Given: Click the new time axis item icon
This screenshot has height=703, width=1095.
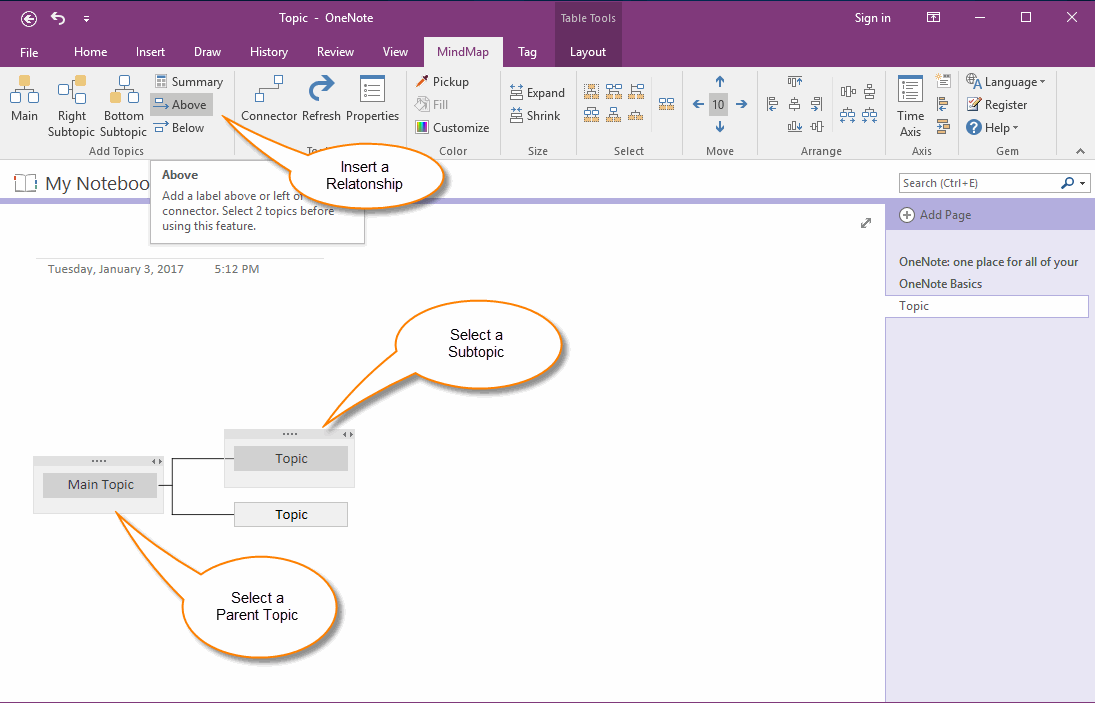Looking at the screenshot, I should pos(943,81).
